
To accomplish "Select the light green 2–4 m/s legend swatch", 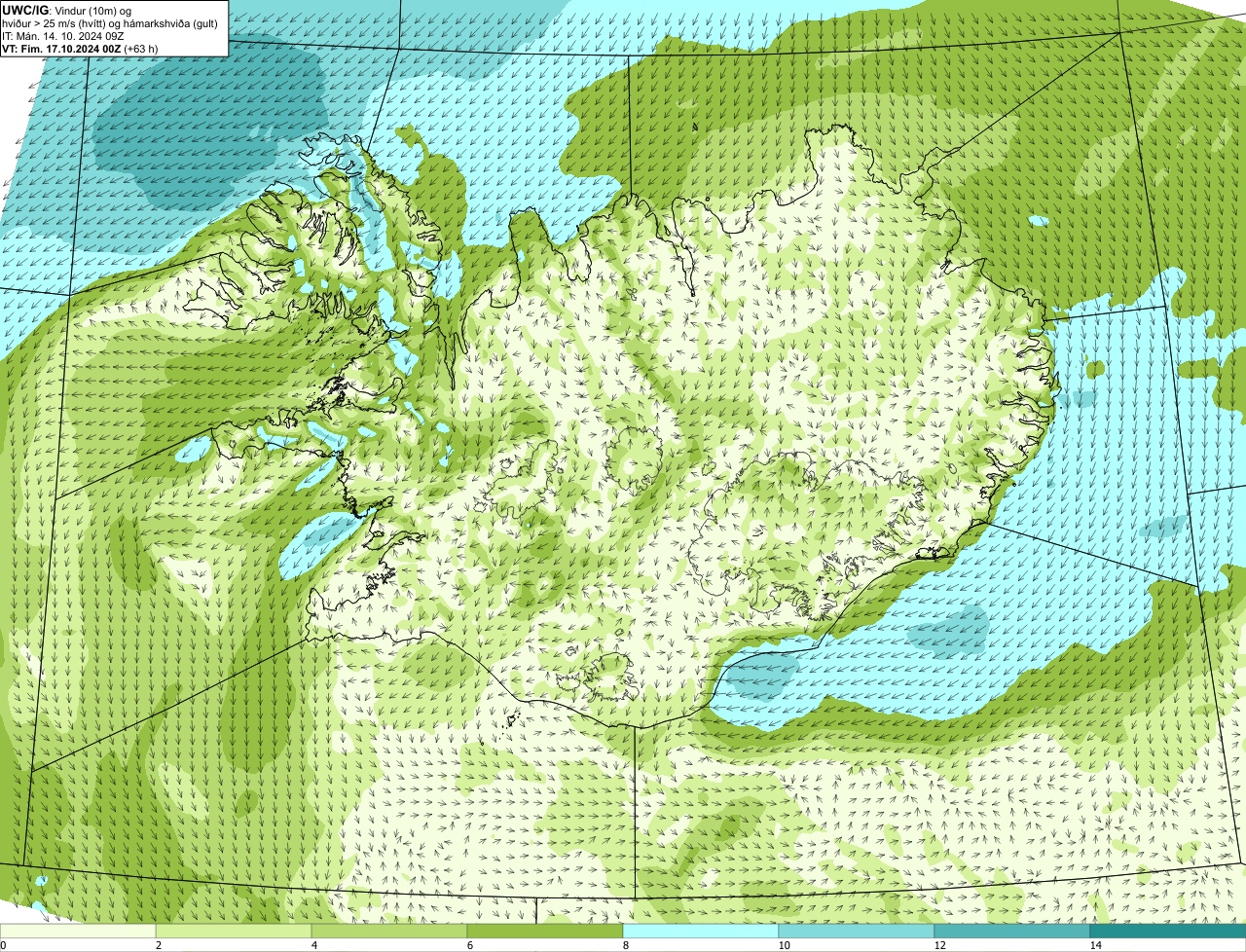I will [235, 931].
